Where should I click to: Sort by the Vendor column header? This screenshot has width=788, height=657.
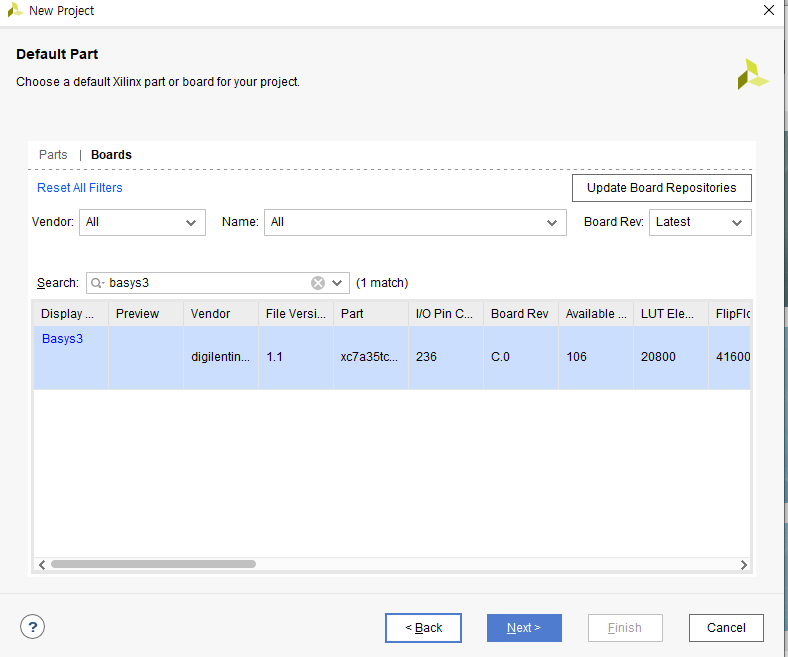[x=220, y=314]
